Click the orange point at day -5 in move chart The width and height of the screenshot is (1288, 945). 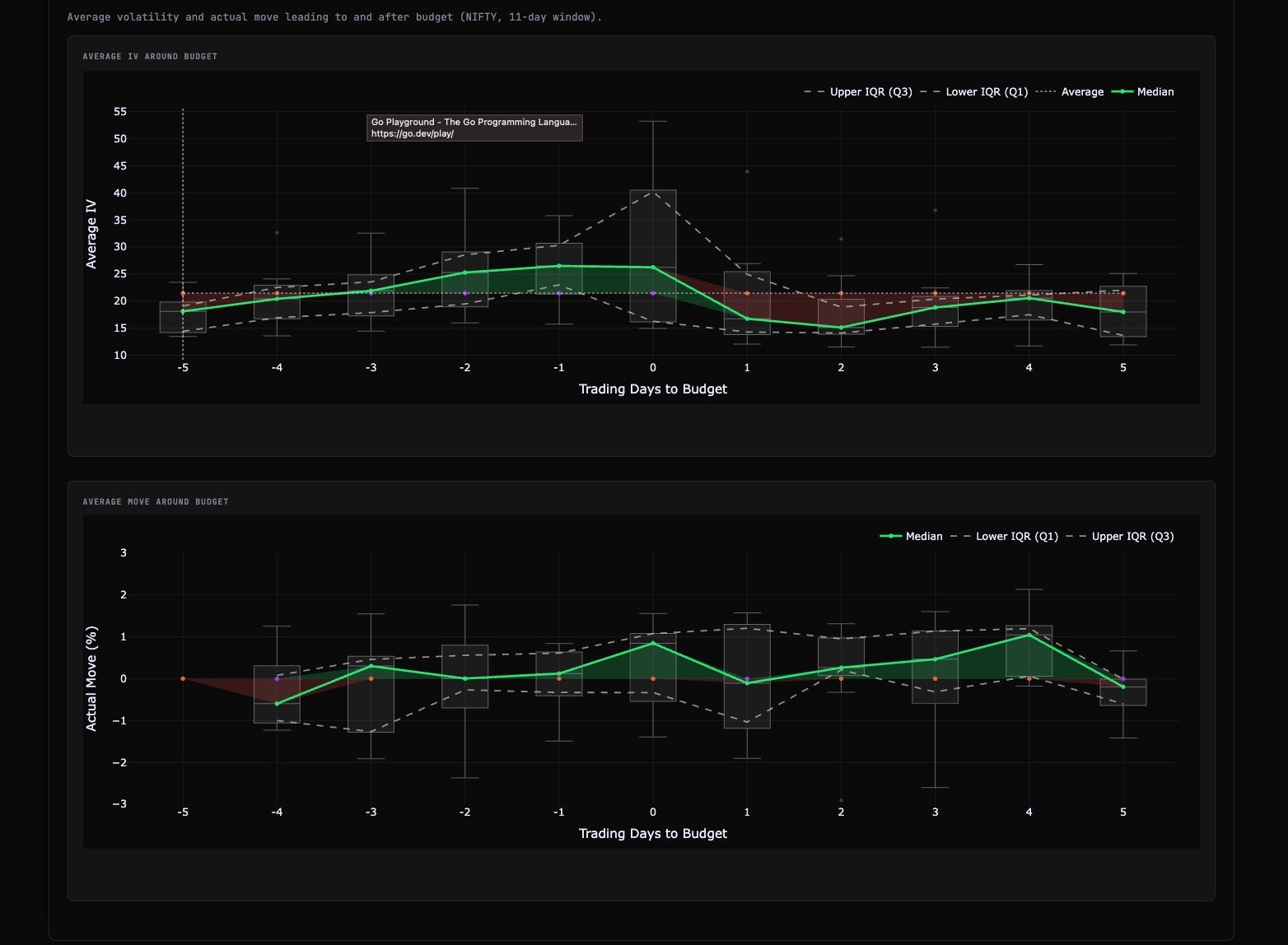(183, 678)
